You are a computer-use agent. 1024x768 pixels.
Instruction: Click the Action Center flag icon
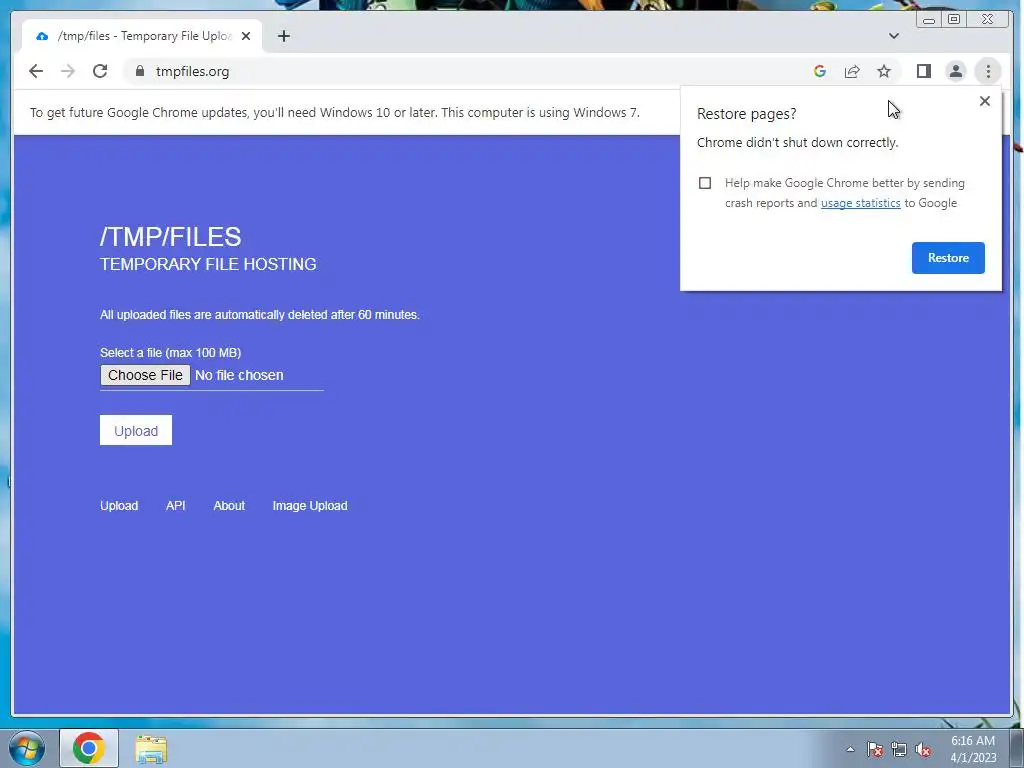(875, 750)
